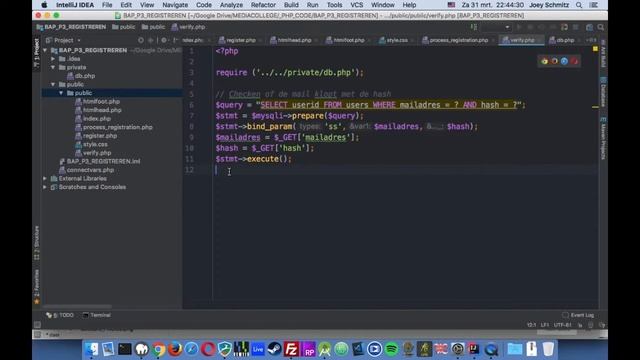640x360 pixels.
Task: Toggle TODO tool window at bottom
Action: click(x=60, y=315)
